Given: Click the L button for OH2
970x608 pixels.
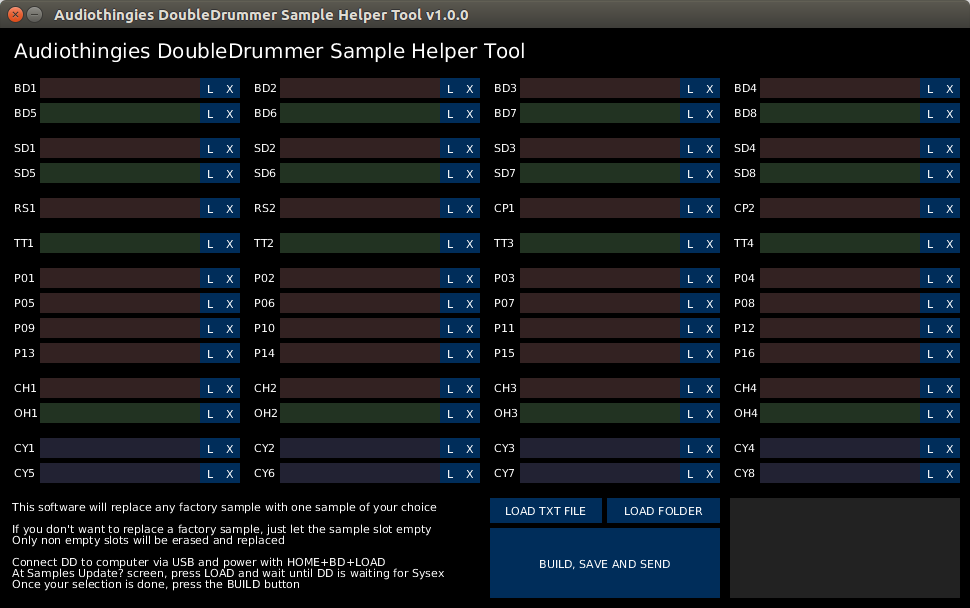Looking at the screenshot, I should tap(450, 413).
